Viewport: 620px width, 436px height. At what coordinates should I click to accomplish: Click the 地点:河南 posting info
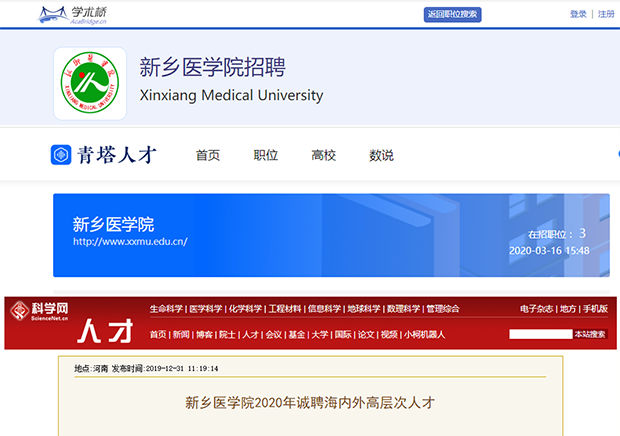pos(91,368)
